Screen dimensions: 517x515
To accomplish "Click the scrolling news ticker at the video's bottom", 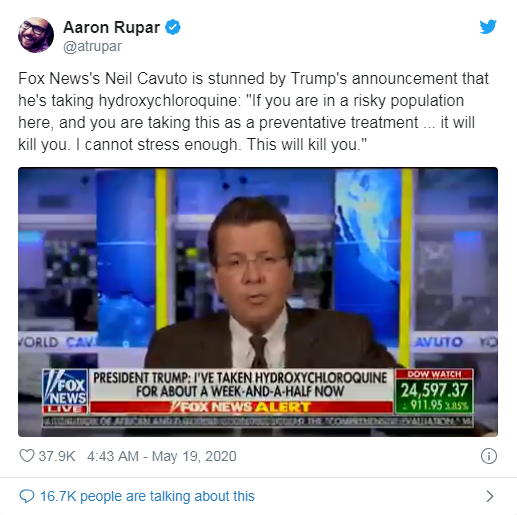I will (x=258, y=421).
